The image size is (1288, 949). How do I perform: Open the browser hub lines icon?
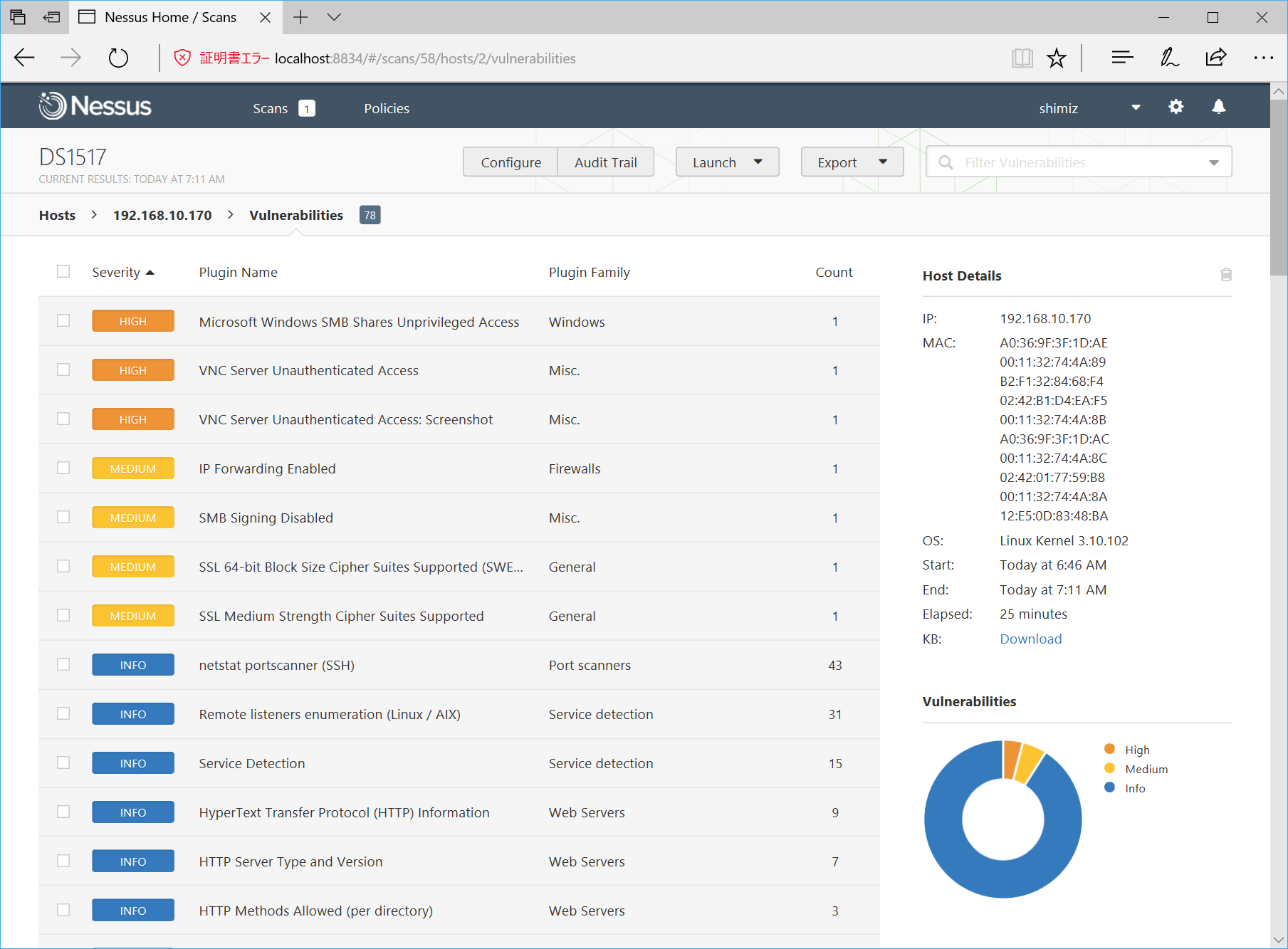tap(1122, 58)
